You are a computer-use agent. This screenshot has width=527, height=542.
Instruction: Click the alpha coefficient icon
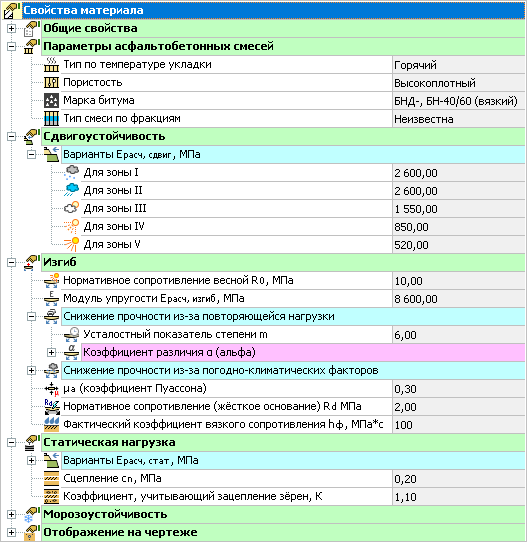(x=72, y=352)
